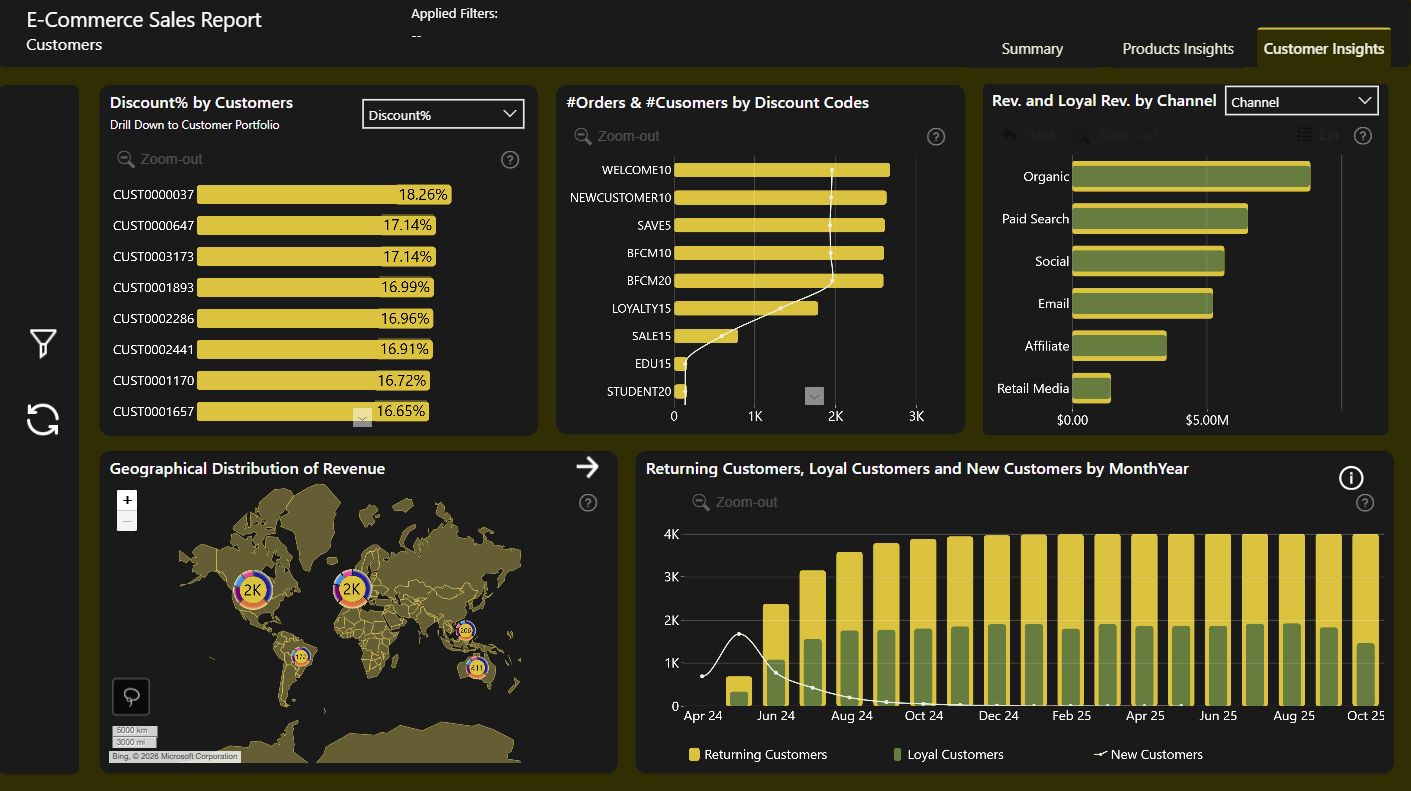Zoom in map with plus button

point(127,500)
